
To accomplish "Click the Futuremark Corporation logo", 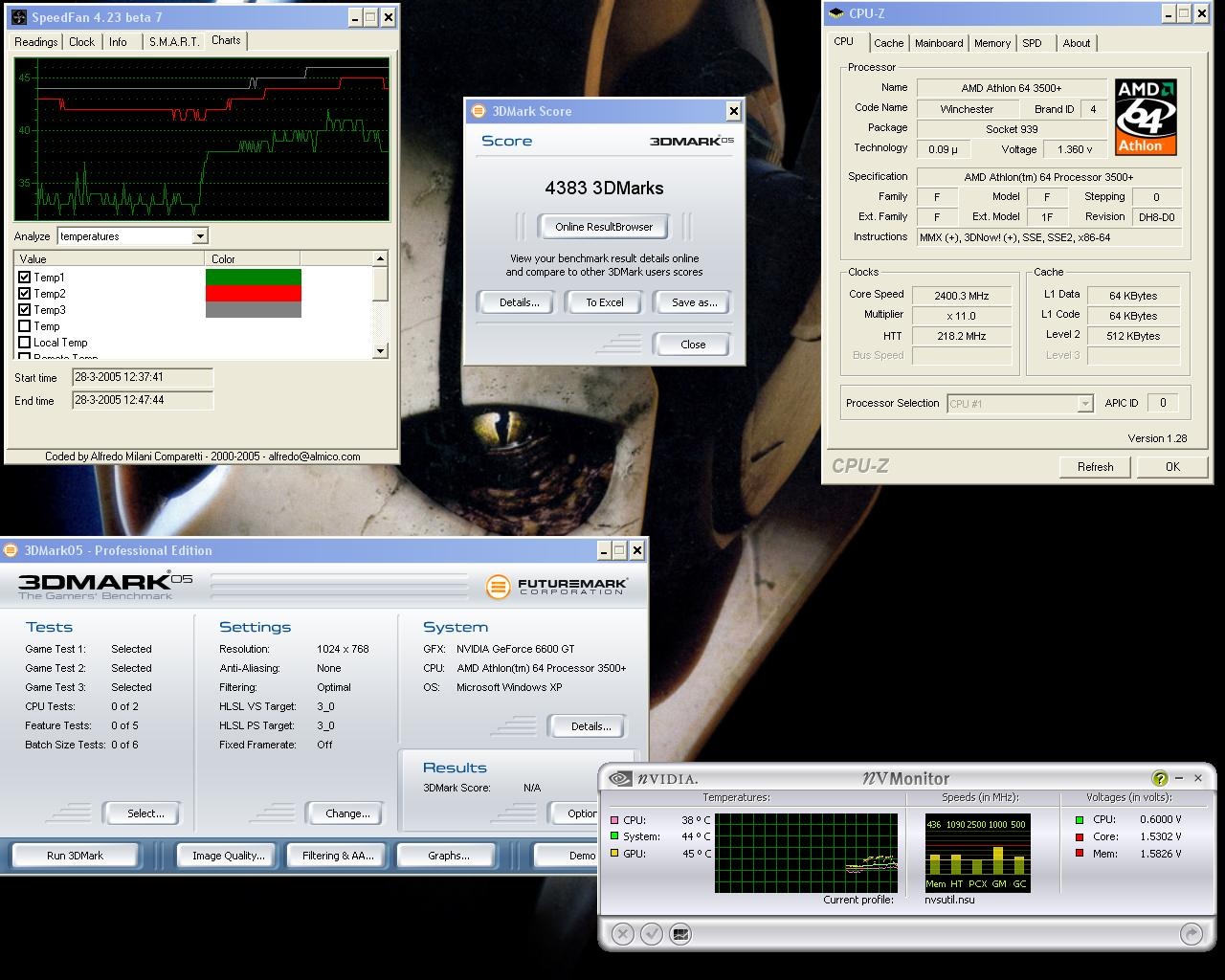I will point(557,587).
